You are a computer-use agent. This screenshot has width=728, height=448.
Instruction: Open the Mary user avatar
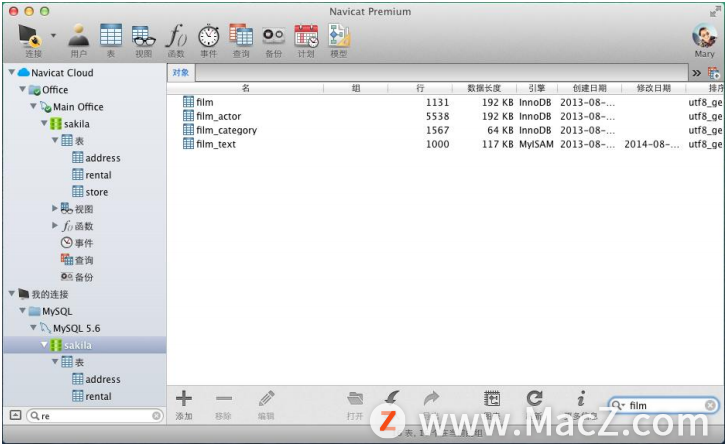click(704, 35)
